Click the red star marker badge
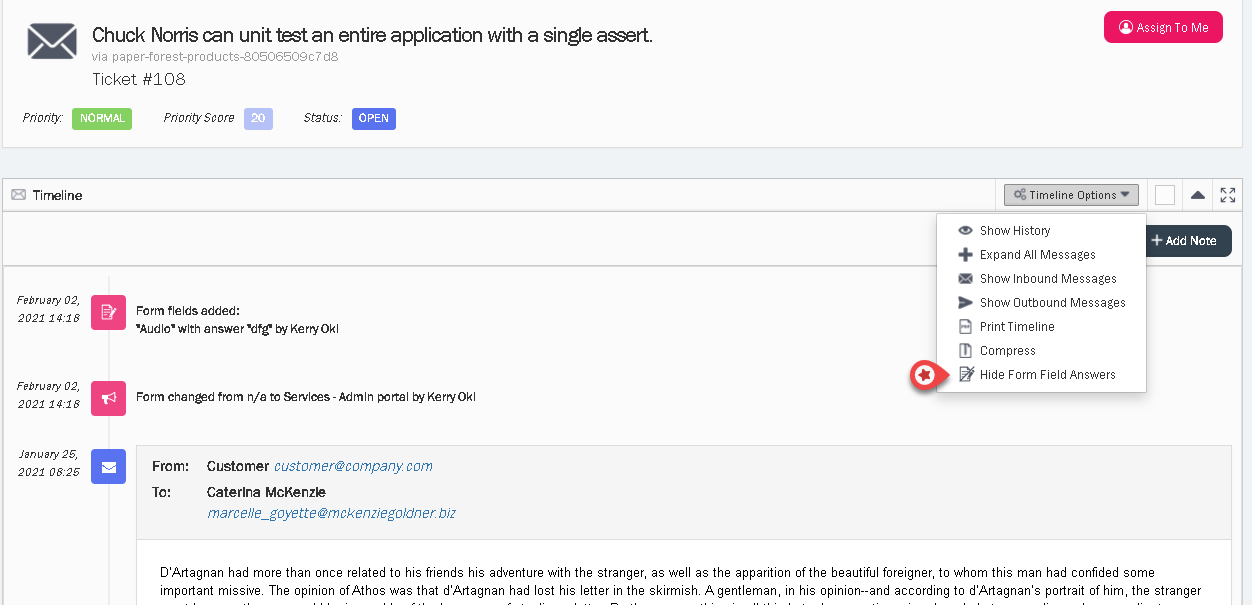 point(925,375)
